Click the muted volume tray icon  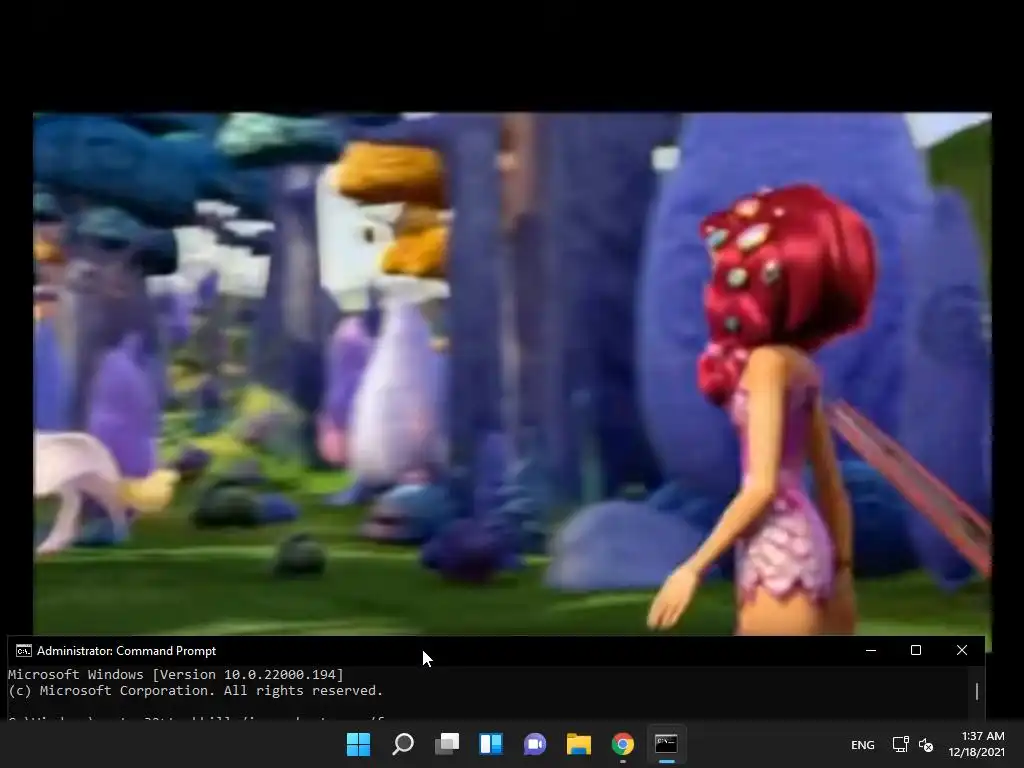coord(926,744)
